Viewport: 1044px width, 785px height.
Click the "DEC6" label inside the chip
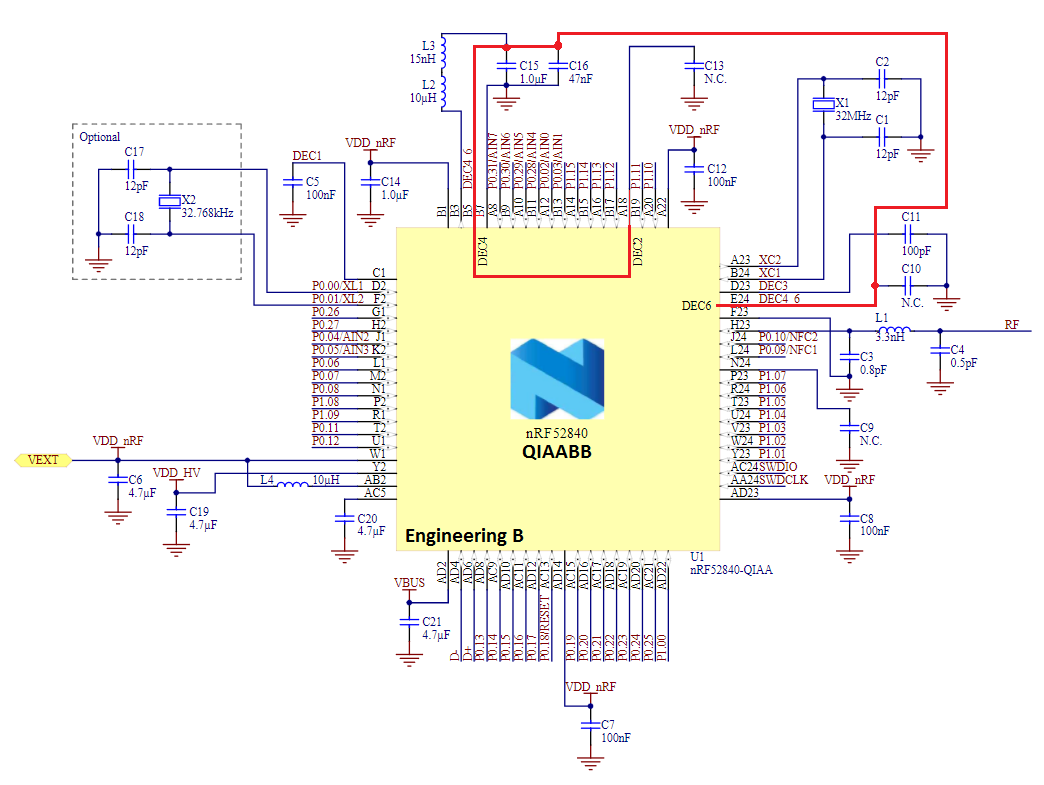696,306
